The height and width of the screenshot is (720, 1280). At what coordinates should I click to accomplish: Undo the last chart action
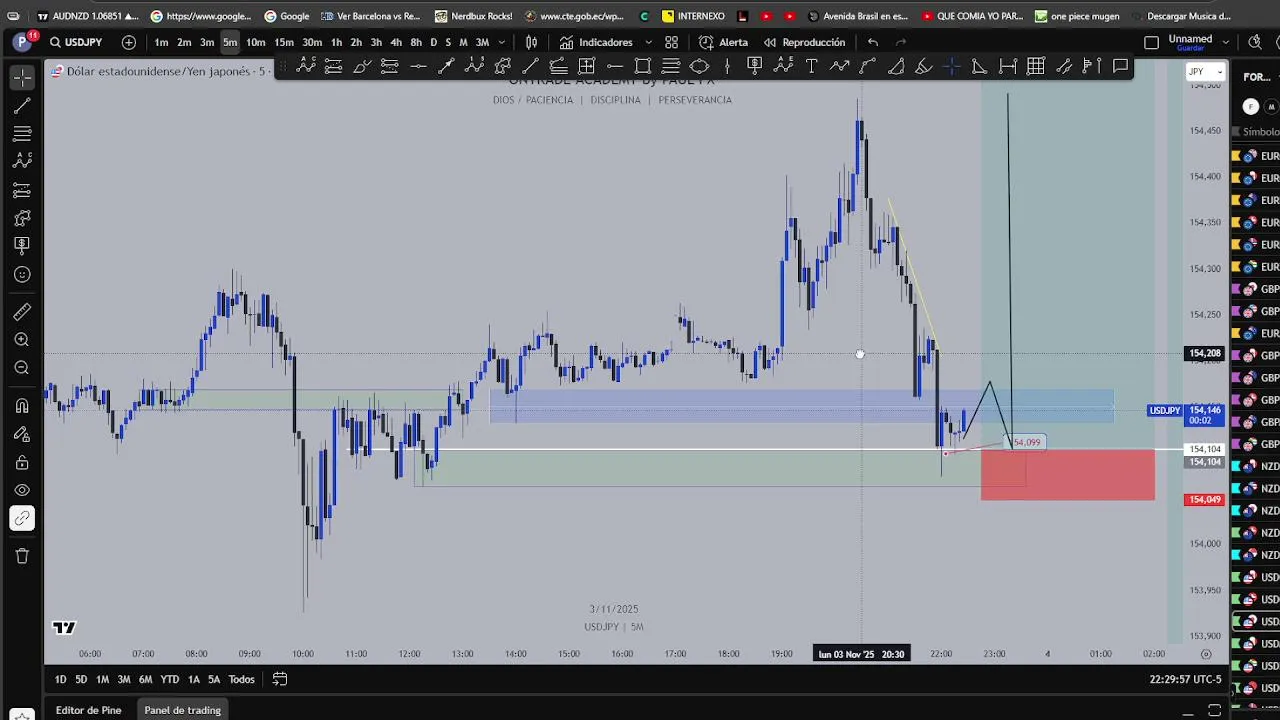point(873,42)
